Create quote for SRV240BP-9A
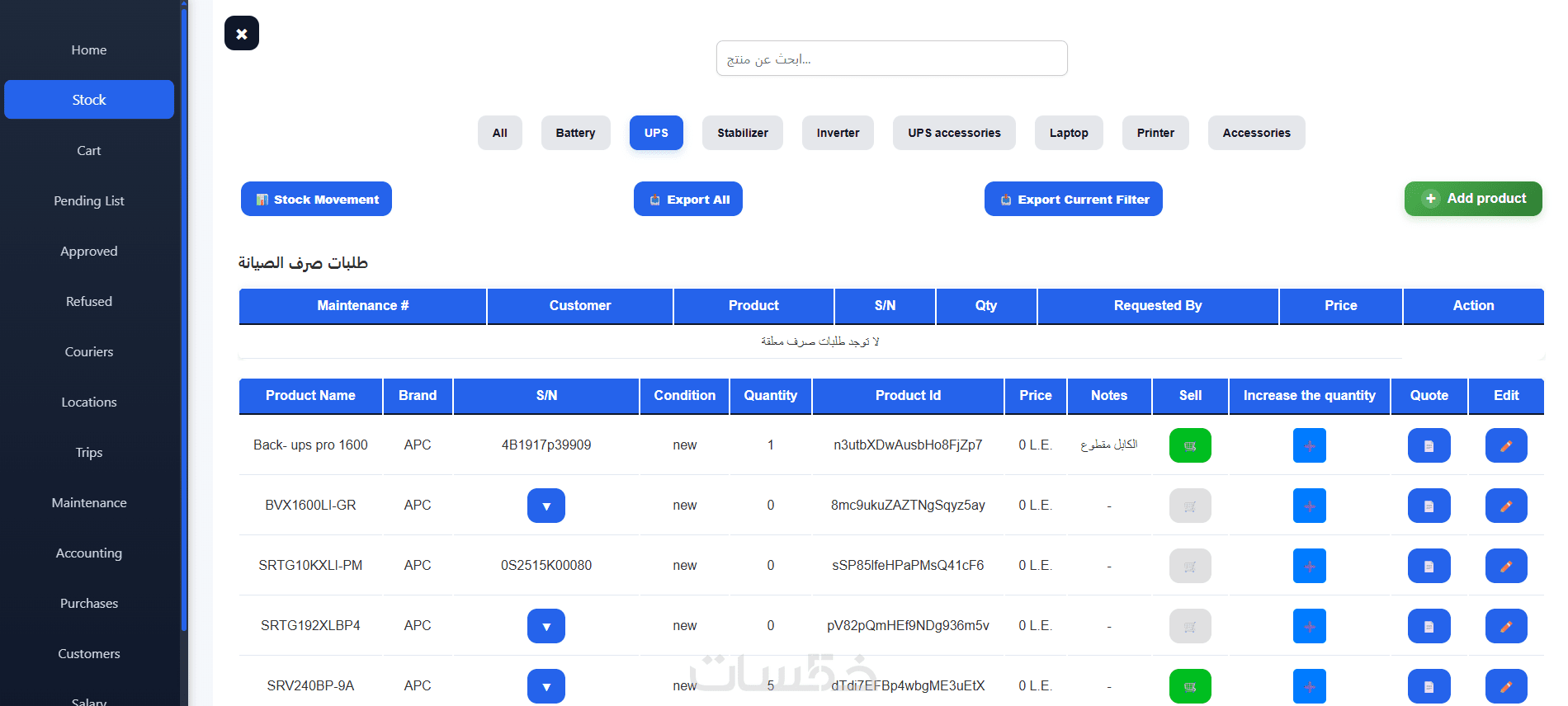 coord(1429,686)
